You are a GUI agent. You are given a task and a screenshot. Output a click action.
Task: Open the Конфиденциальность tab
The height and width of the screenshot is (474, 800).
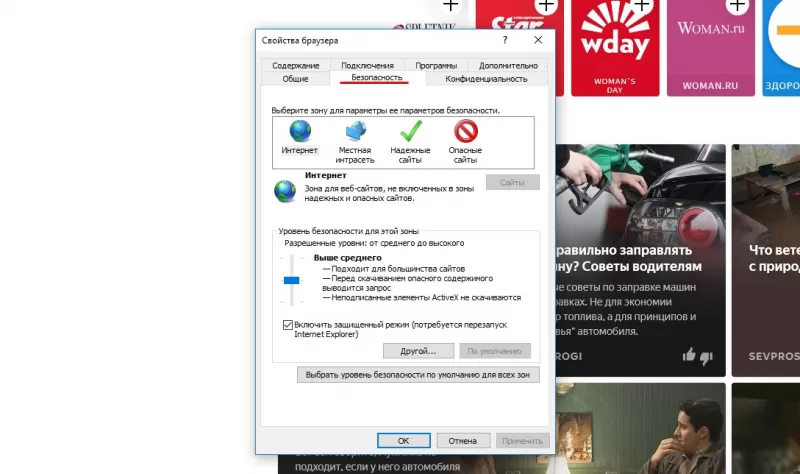tap(486, 79)
